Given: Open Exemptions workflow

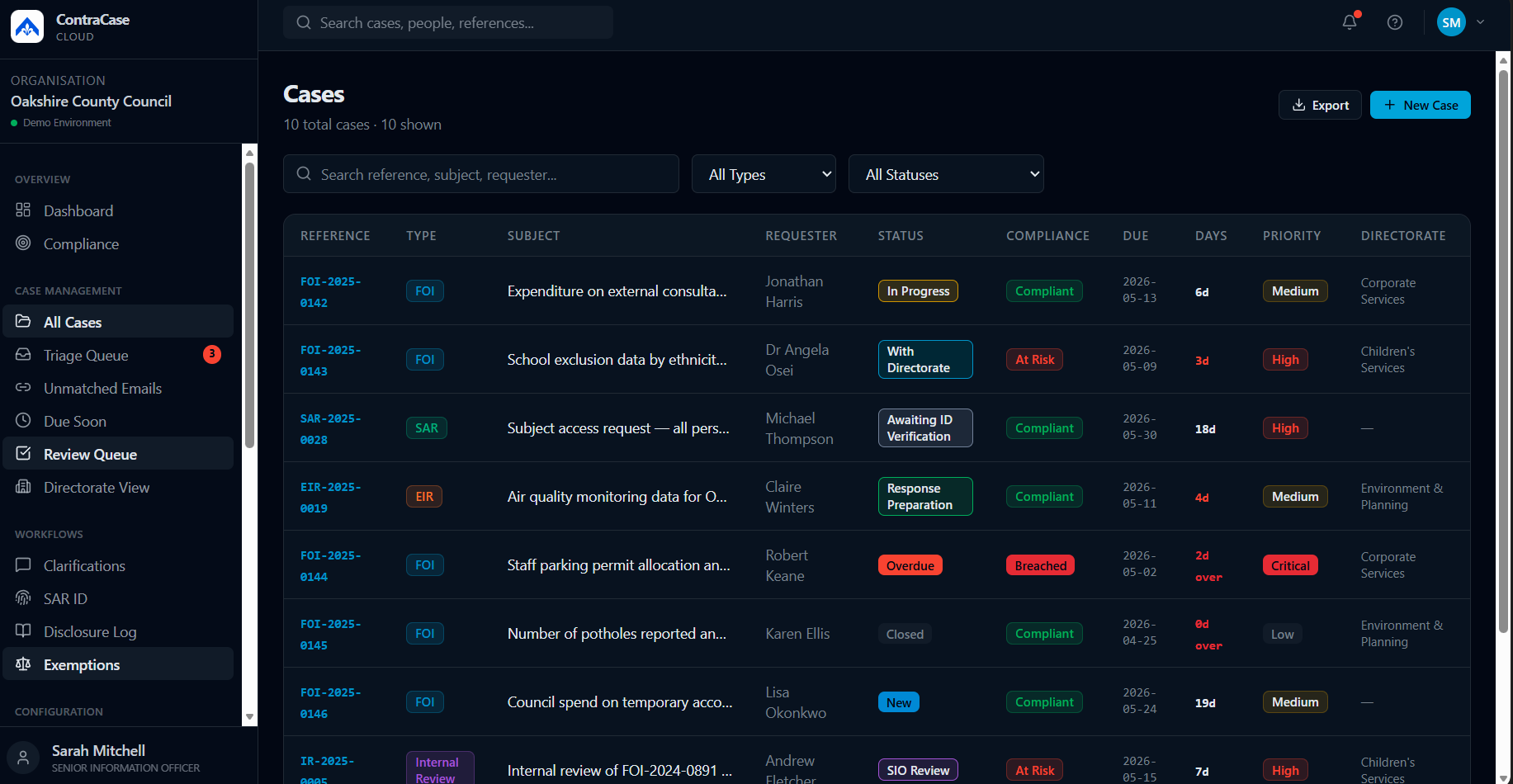Looking at the screenshot, I should (118, 664).
